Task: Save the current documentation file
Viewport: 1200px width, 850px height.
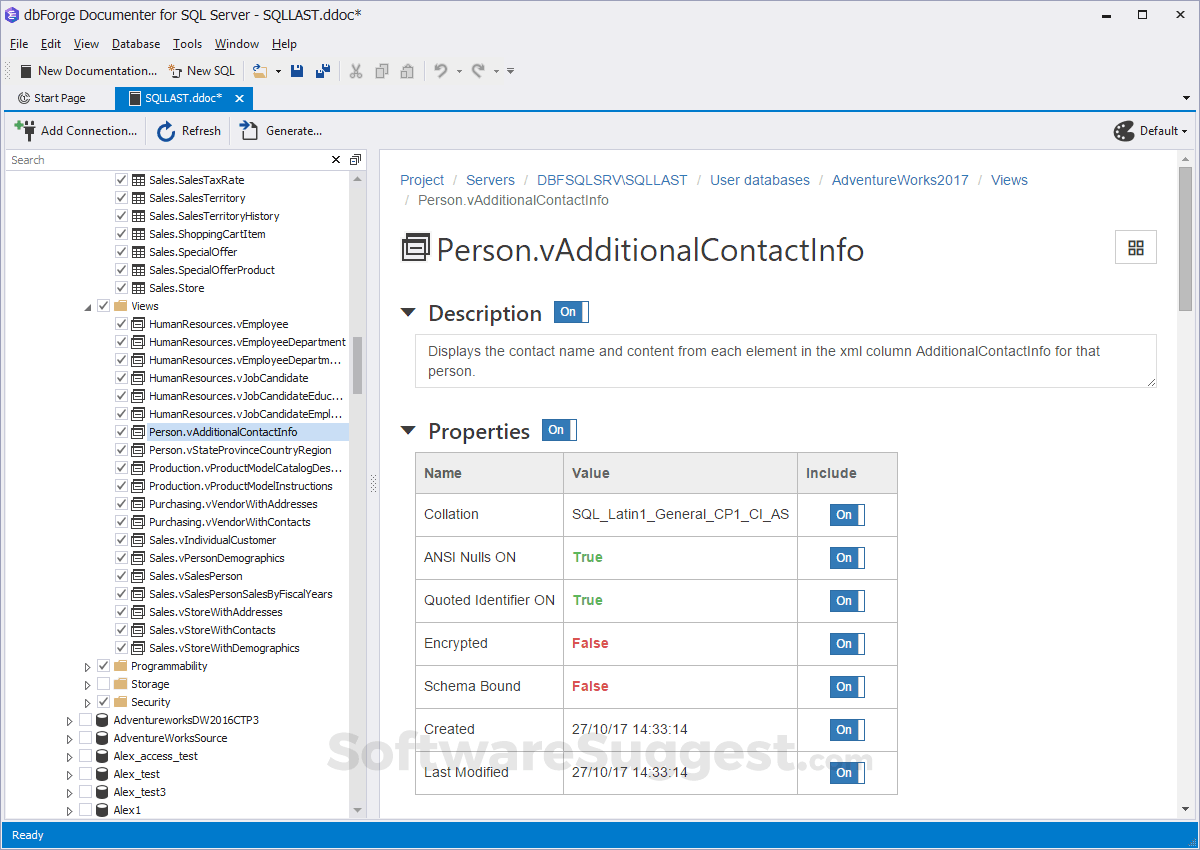Action: pyautogui.click(x=297, y=70)
